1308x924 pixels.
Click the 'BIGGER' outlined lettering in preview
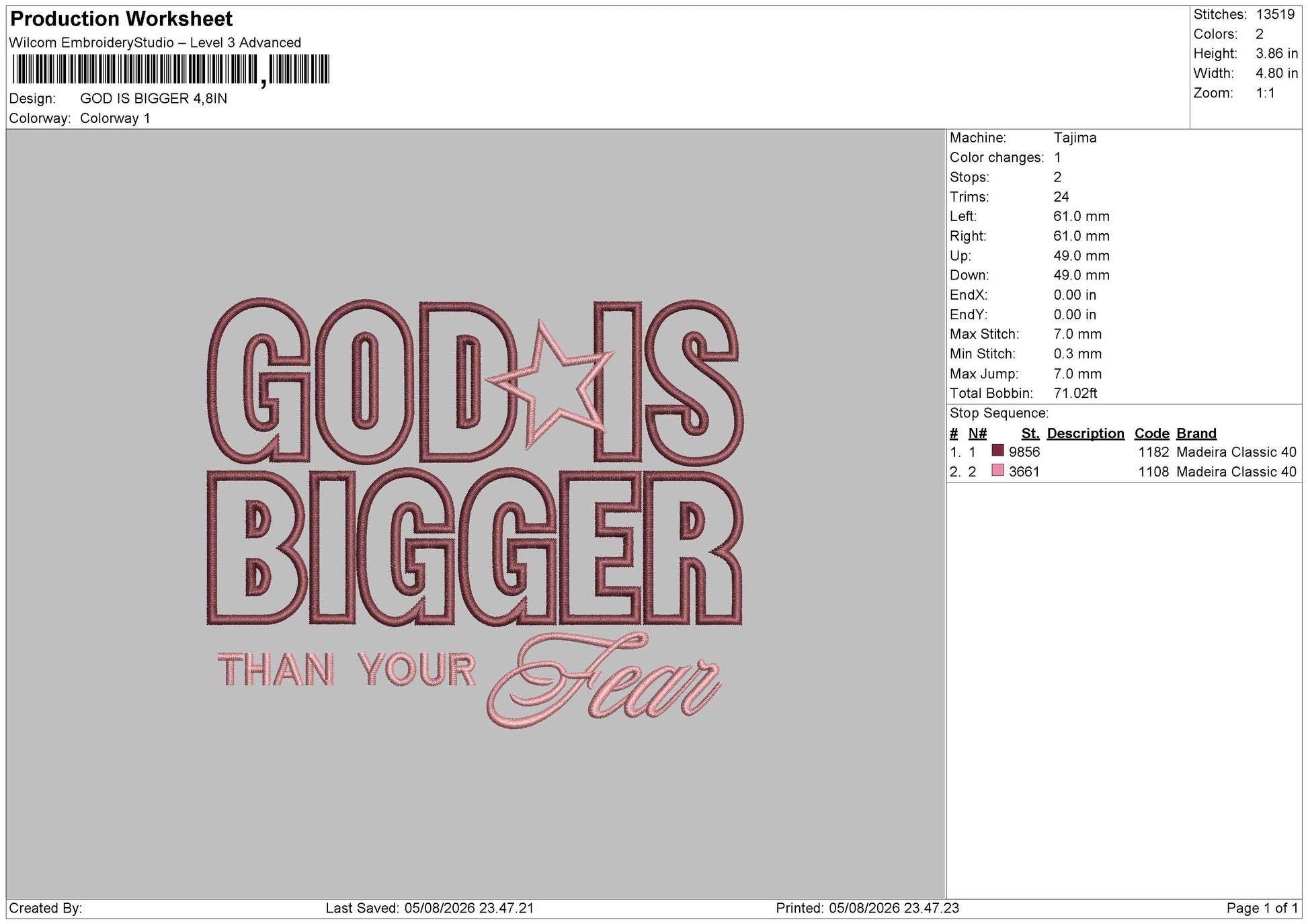[475, 548]
